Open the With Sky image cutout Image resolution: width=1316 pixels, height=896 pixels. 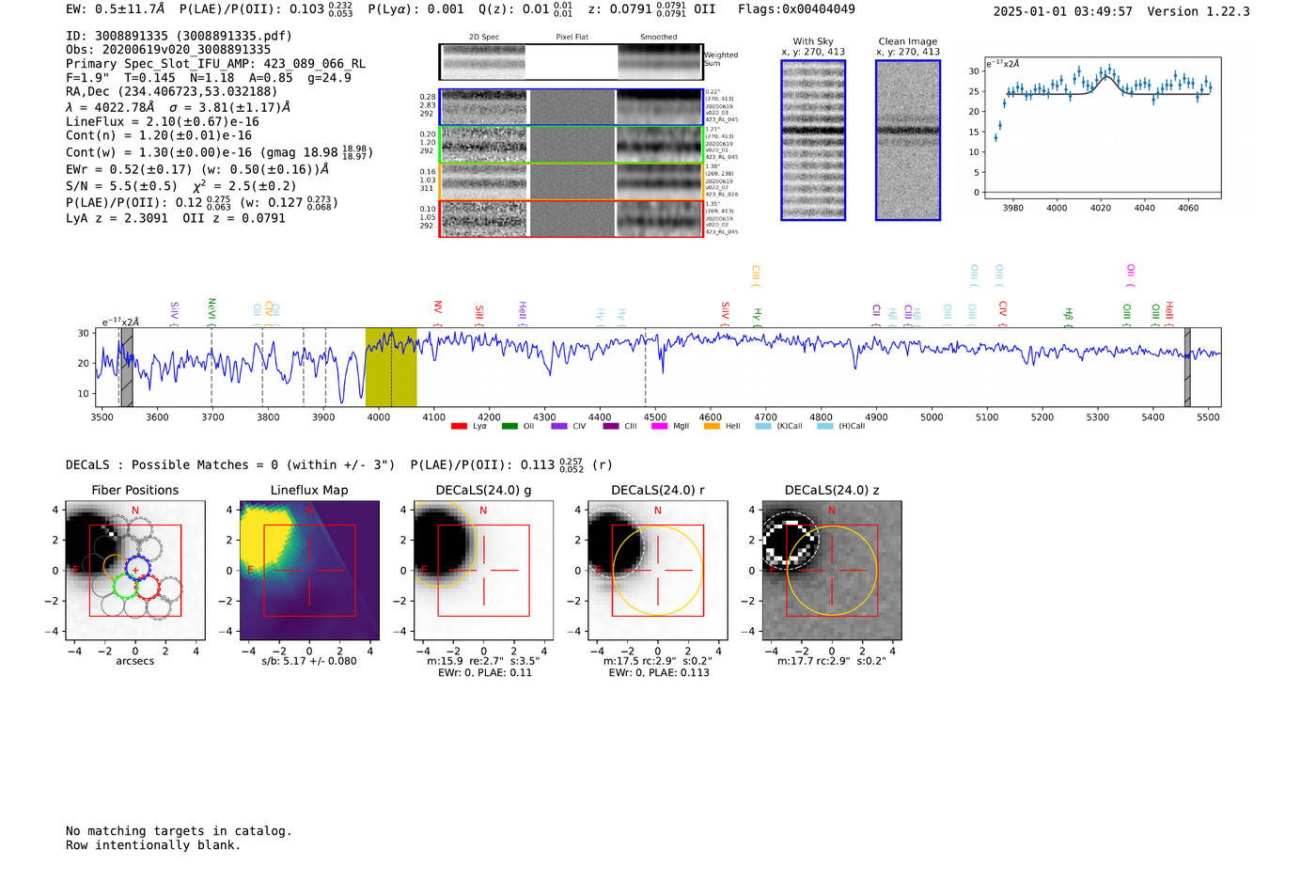[813, 140]
